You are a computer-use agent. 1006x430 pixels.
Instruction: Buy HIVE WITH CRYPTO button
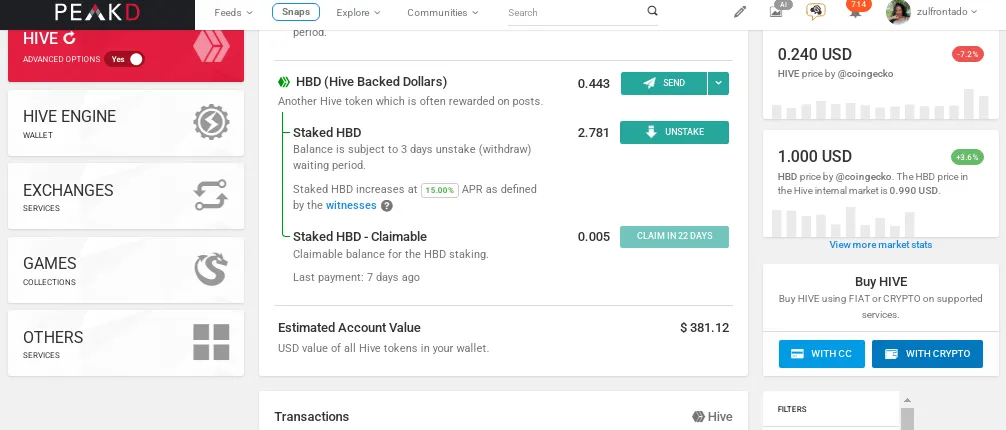coord(927,354)
